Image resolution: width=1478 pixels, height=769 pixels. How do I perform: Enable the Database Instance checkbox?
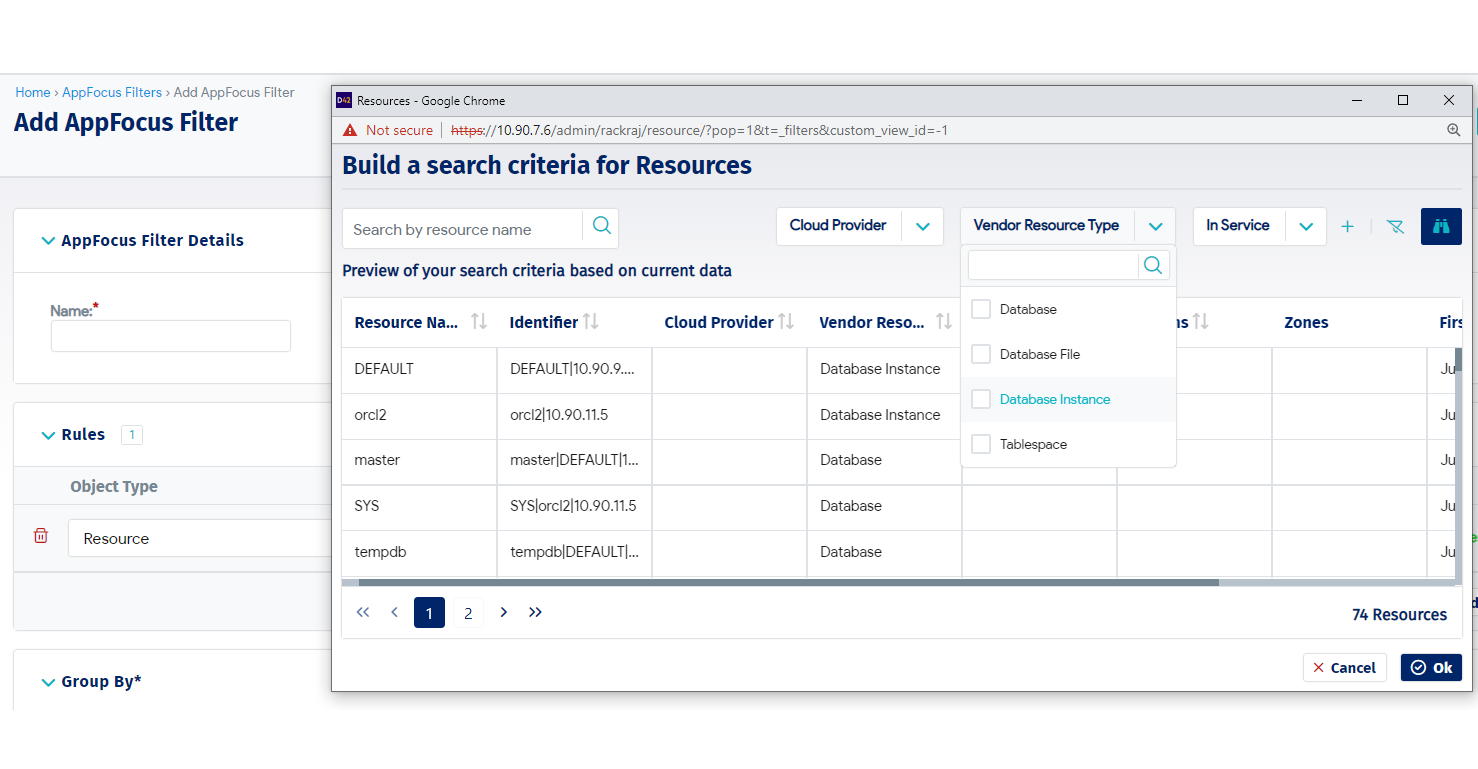coord(981,399)
